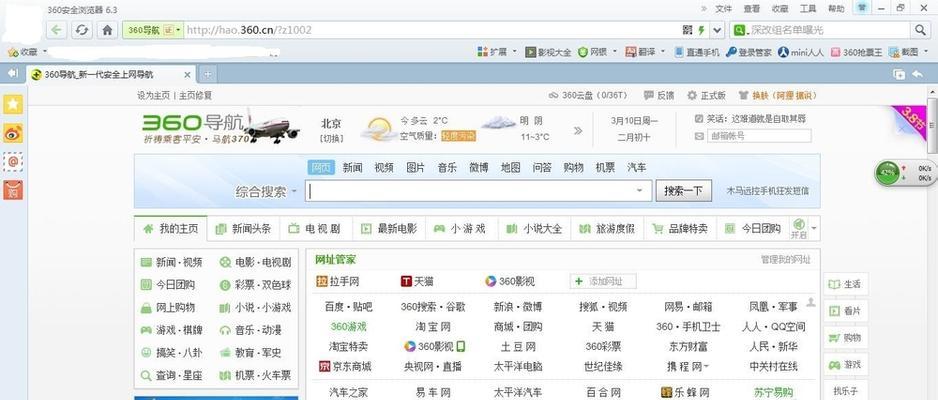The height and width of the screenshot is (400, 938).
Task: Open the 帮助 menu
Action: coord(836,8)
